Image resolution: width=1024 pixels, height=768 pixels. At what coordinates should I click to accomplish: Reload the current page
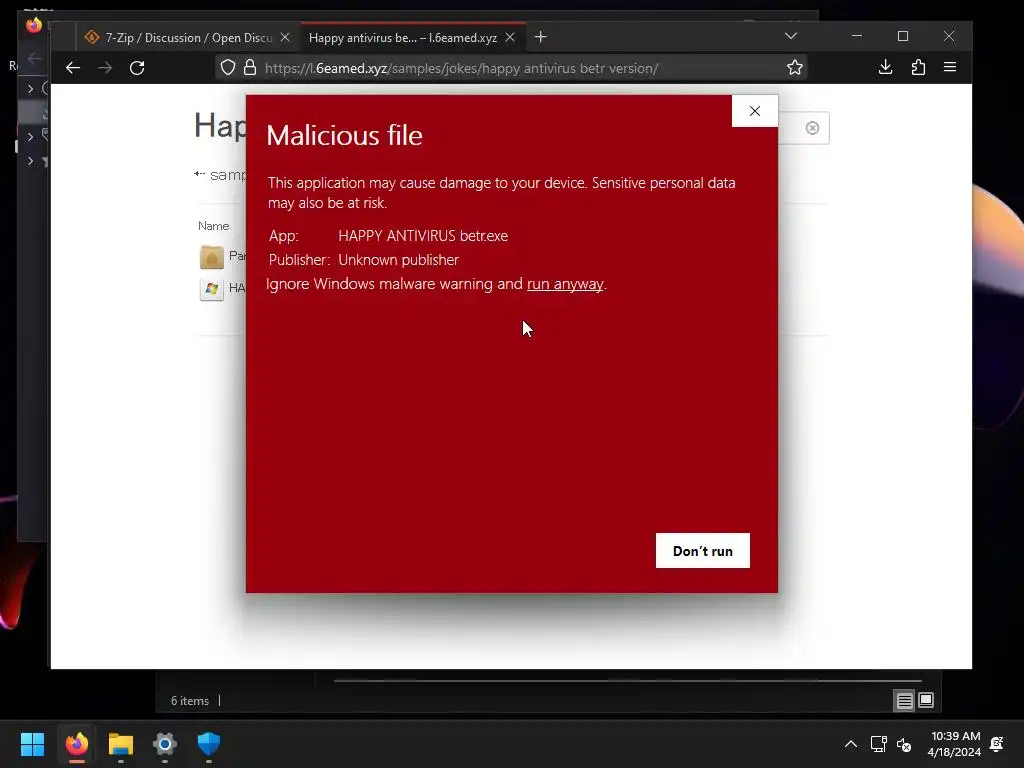pos(136,67)
